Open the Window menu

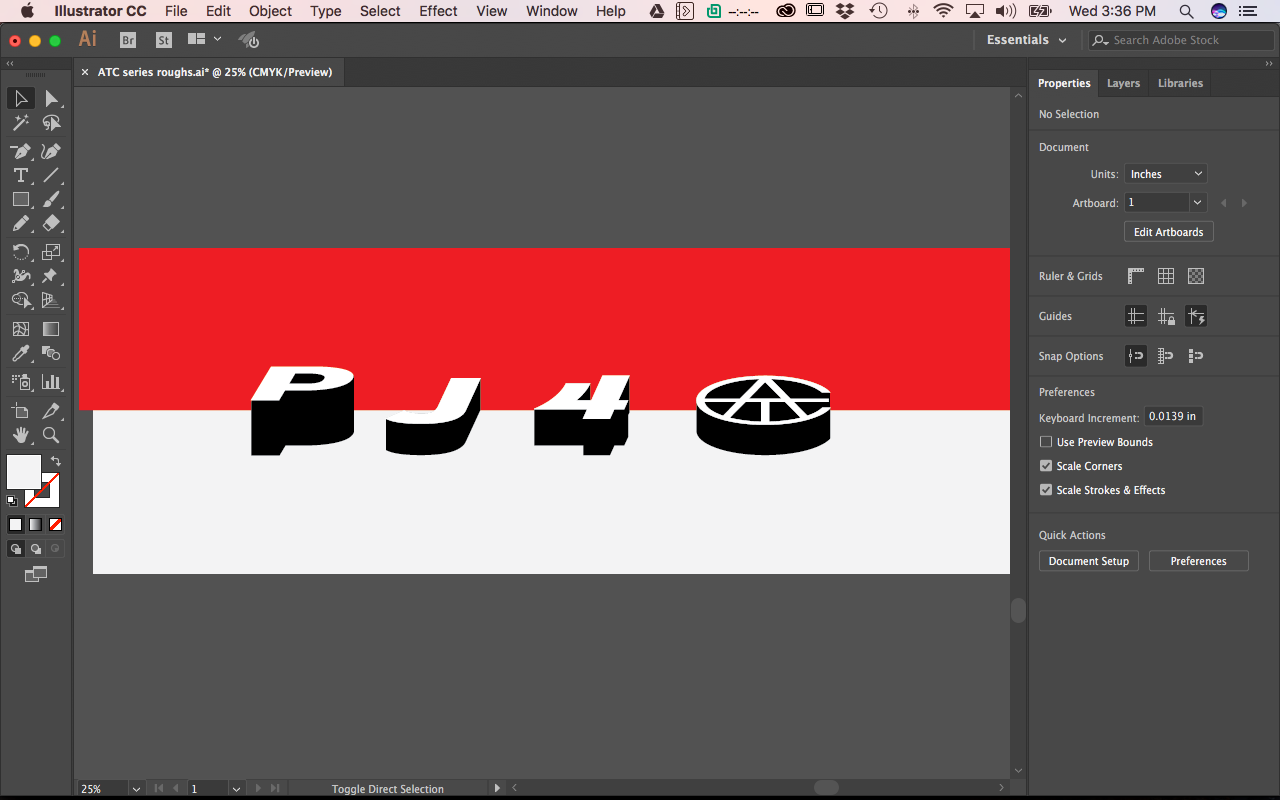pyautogui.click(x=551, y=11)
